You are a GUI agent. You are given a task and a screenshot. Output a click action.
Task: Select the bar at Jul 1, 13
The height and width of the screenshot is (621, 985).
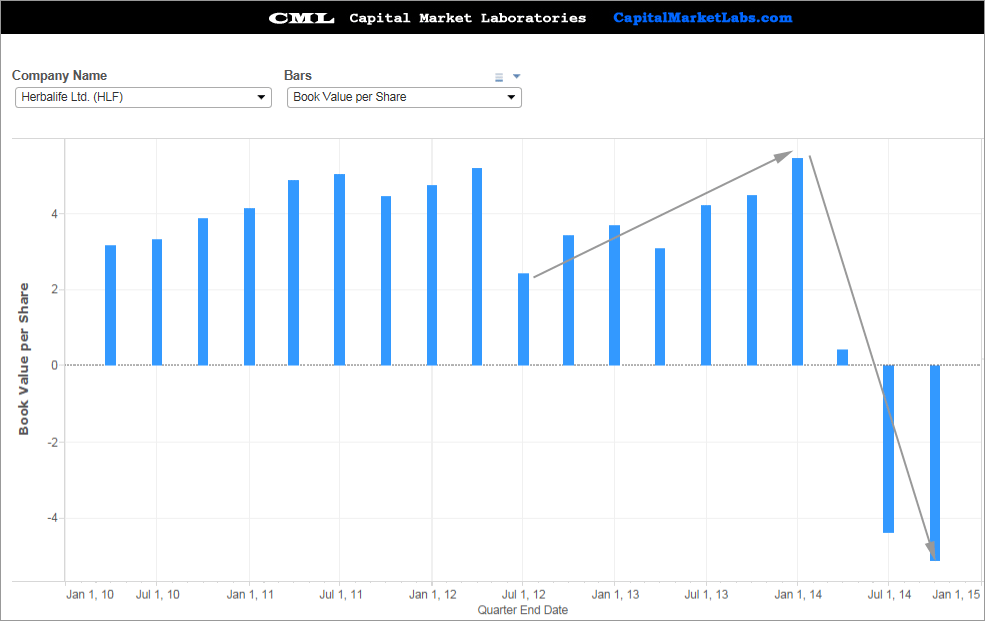tap(706, 285)
